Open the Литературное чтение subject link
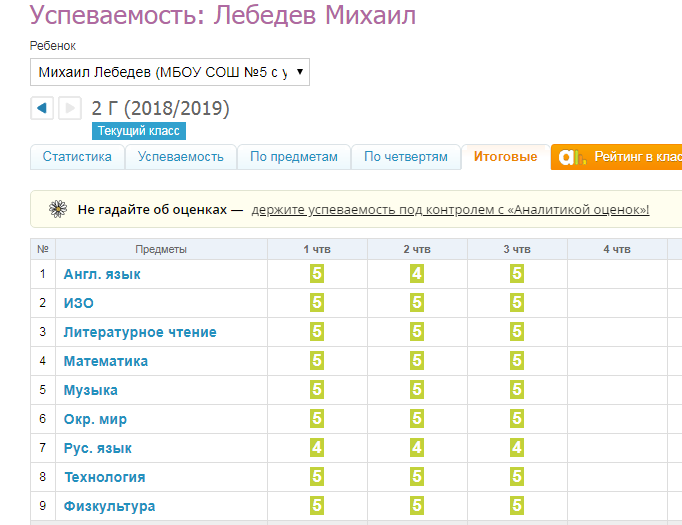 (x=140, y=332)
